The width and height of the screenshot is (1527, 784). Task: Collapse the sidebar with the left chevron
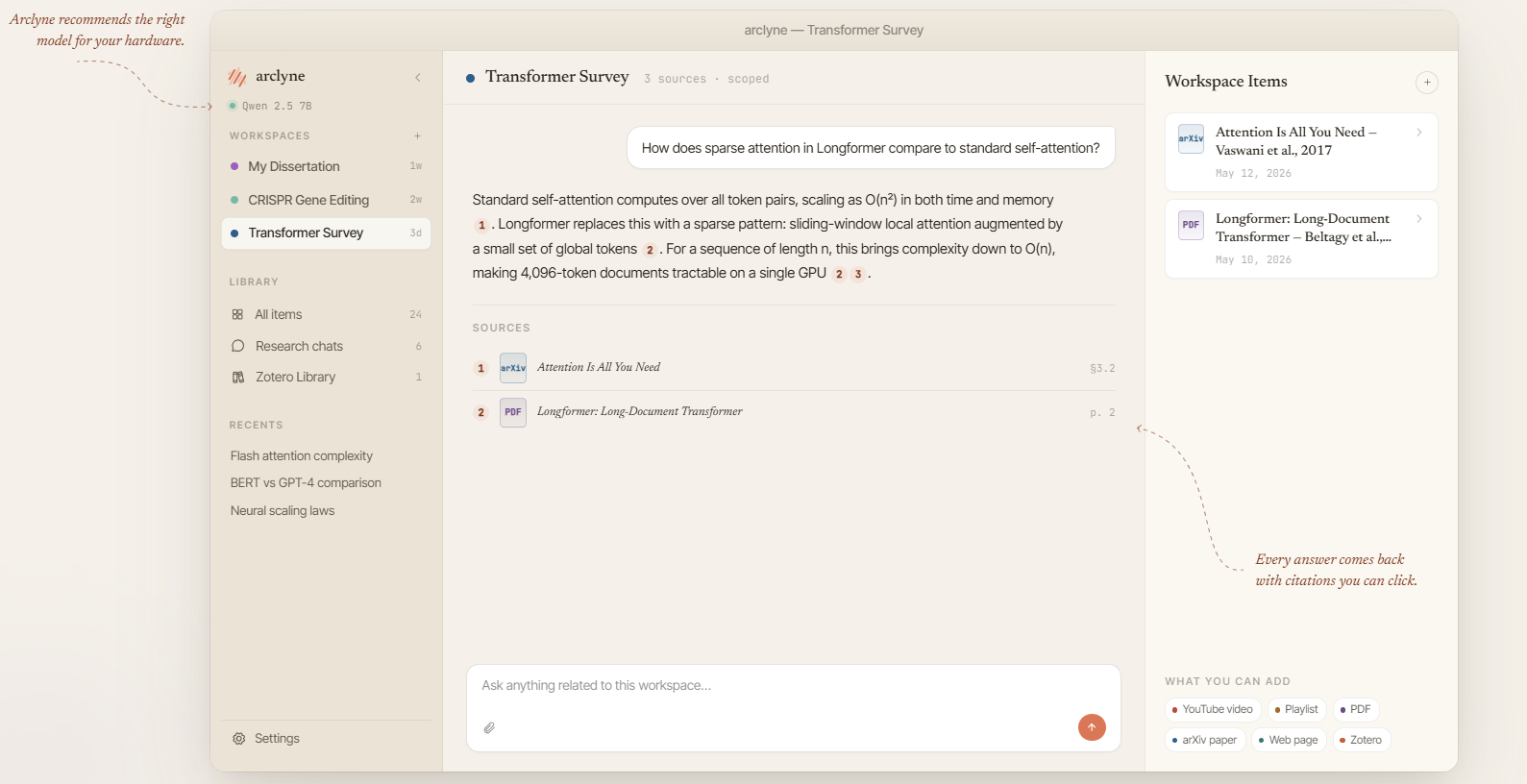[418, 77]
